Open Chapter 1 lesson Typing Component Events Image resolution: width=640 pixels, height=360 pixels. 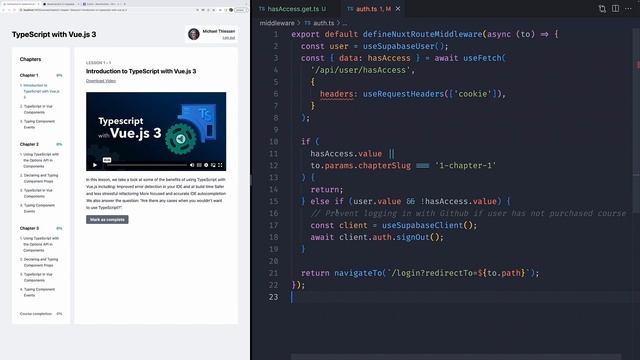tap(39, 124)
